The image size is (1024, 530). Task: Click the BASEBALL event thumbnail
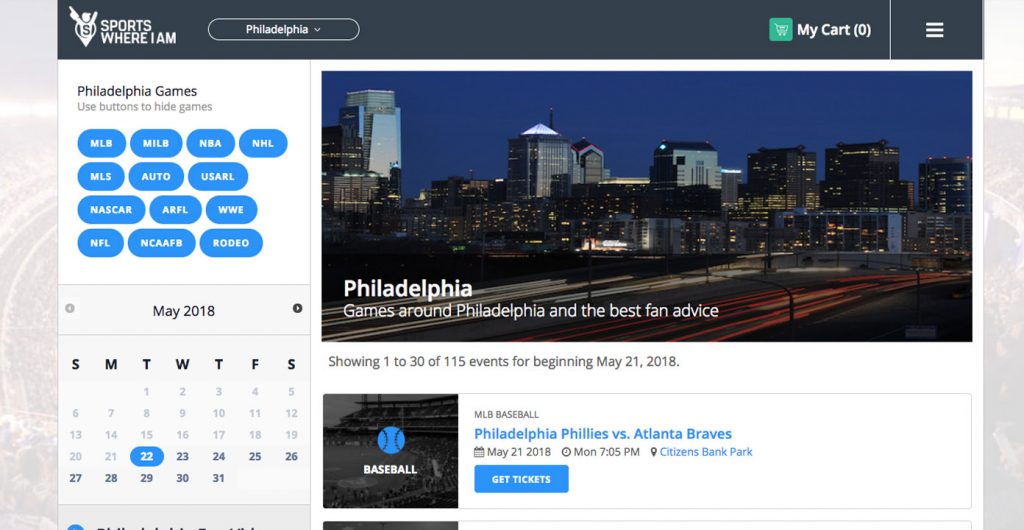pos(391,451)
